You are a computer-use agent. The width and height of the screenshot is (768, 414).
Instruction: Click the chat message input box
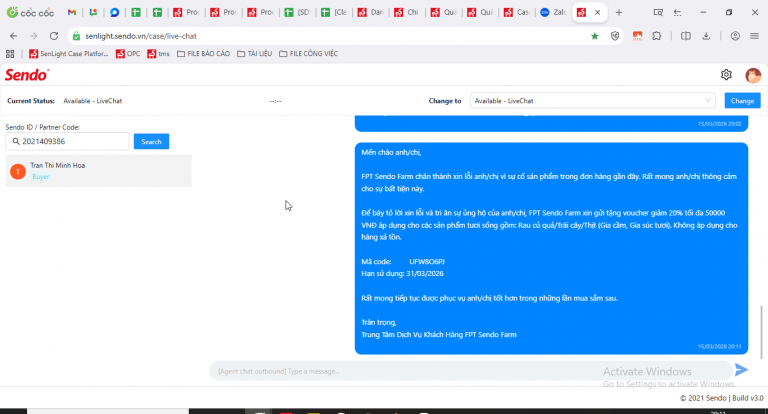point(470,371)
